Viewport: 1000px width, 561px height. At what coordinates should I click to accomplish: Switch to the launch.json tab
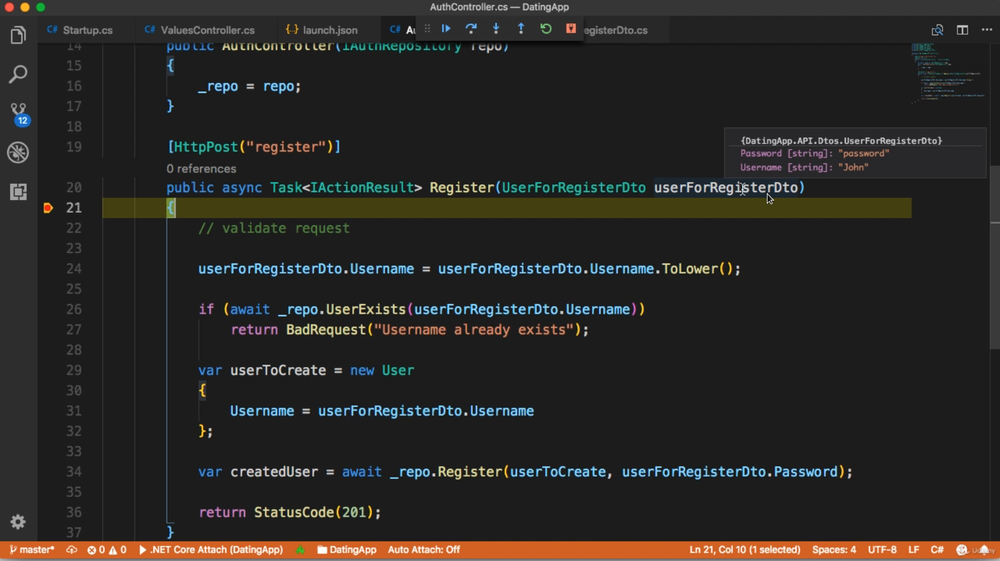(x=322, y=30)
